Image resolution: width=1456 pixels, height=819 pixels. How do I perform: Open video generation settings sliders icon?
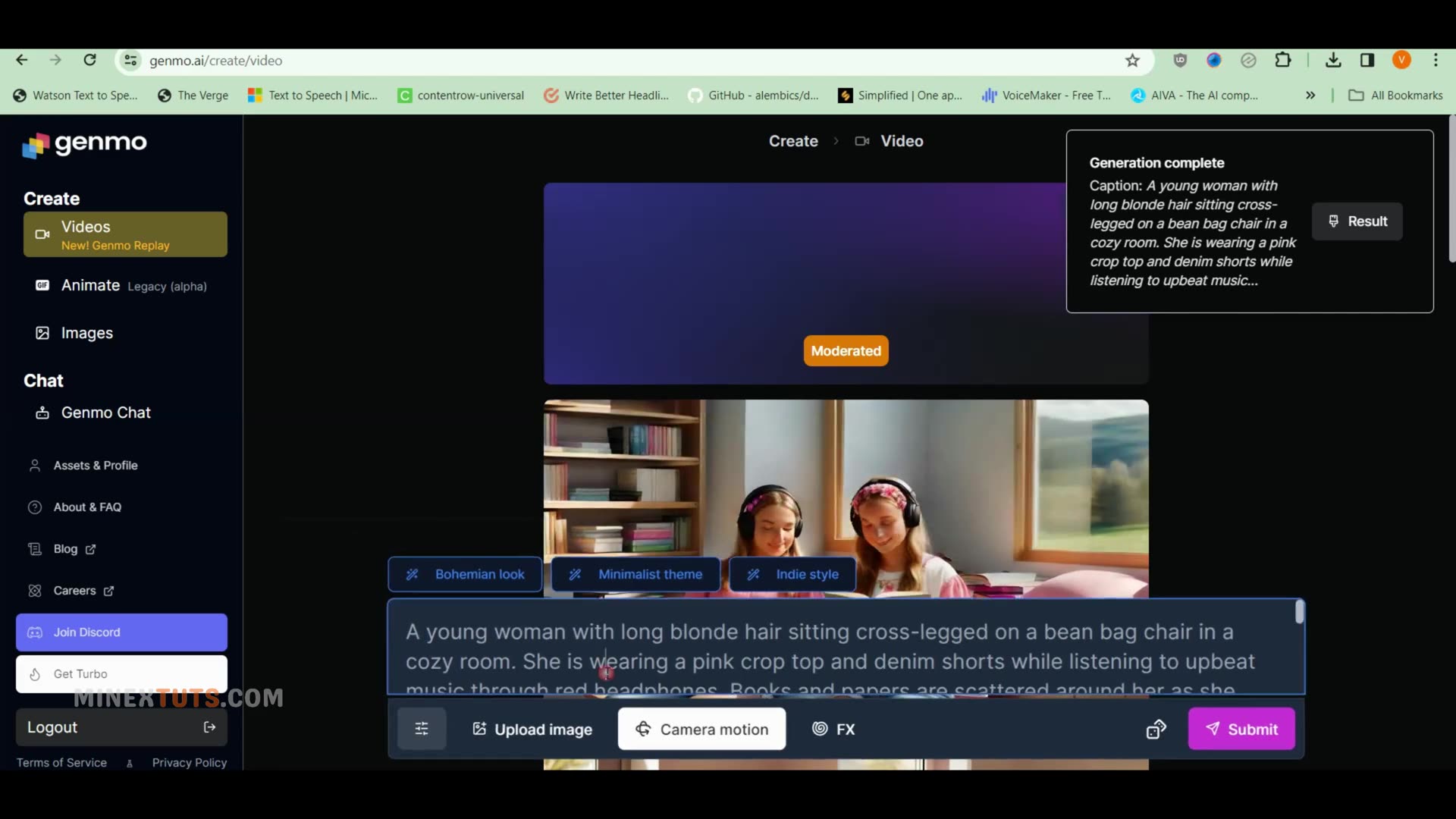(422, 729)
